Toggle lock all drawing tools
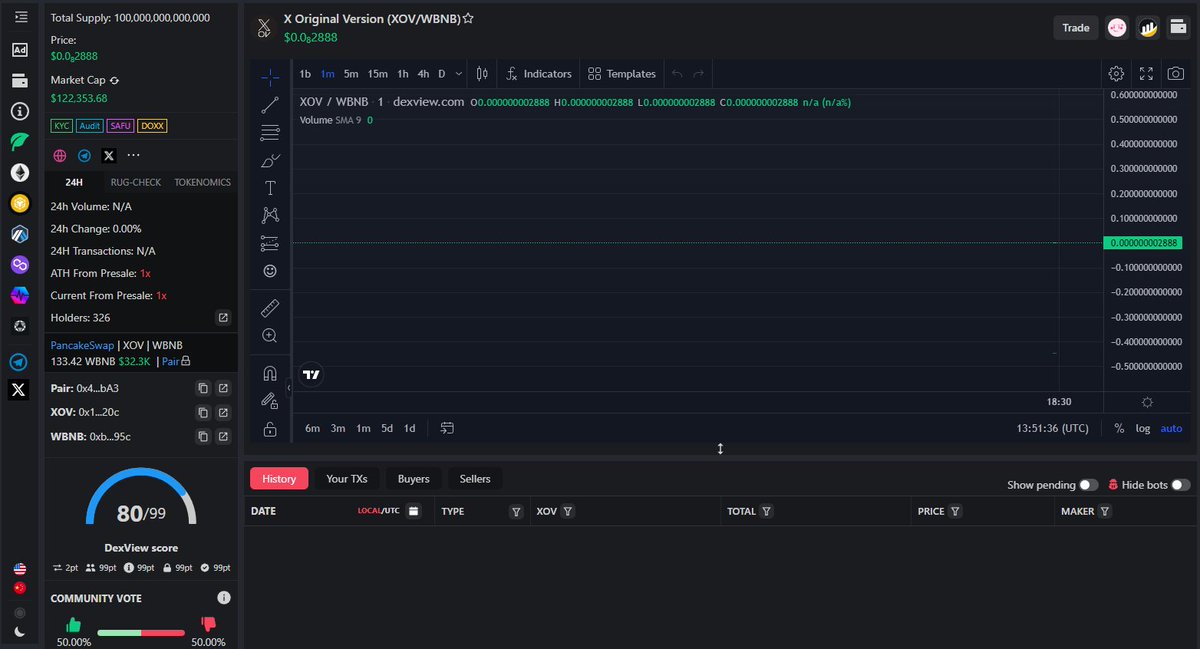 click(270, 429)
